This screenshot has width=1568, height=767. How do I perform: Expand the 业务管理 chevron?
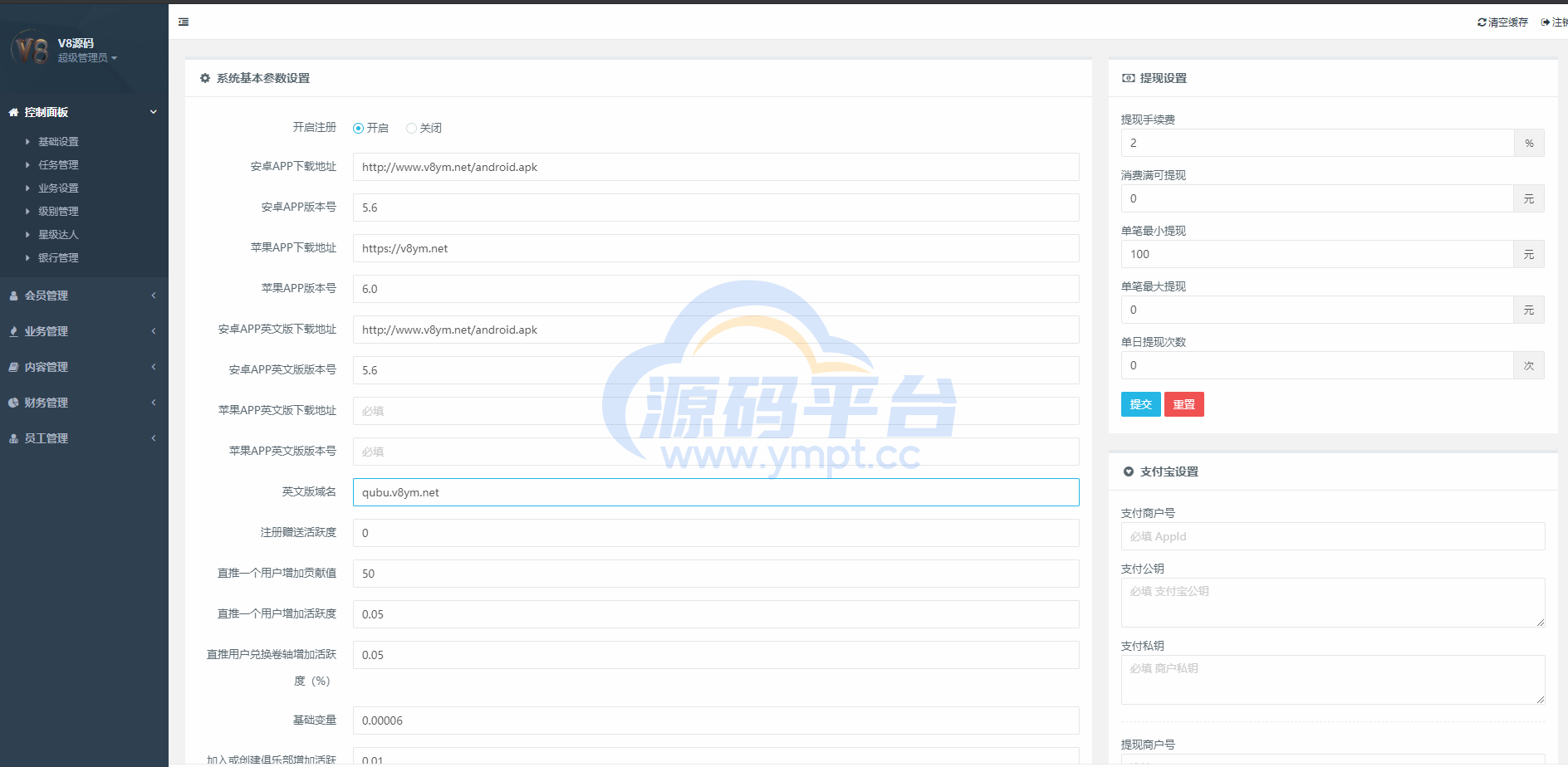coord(154,331)
